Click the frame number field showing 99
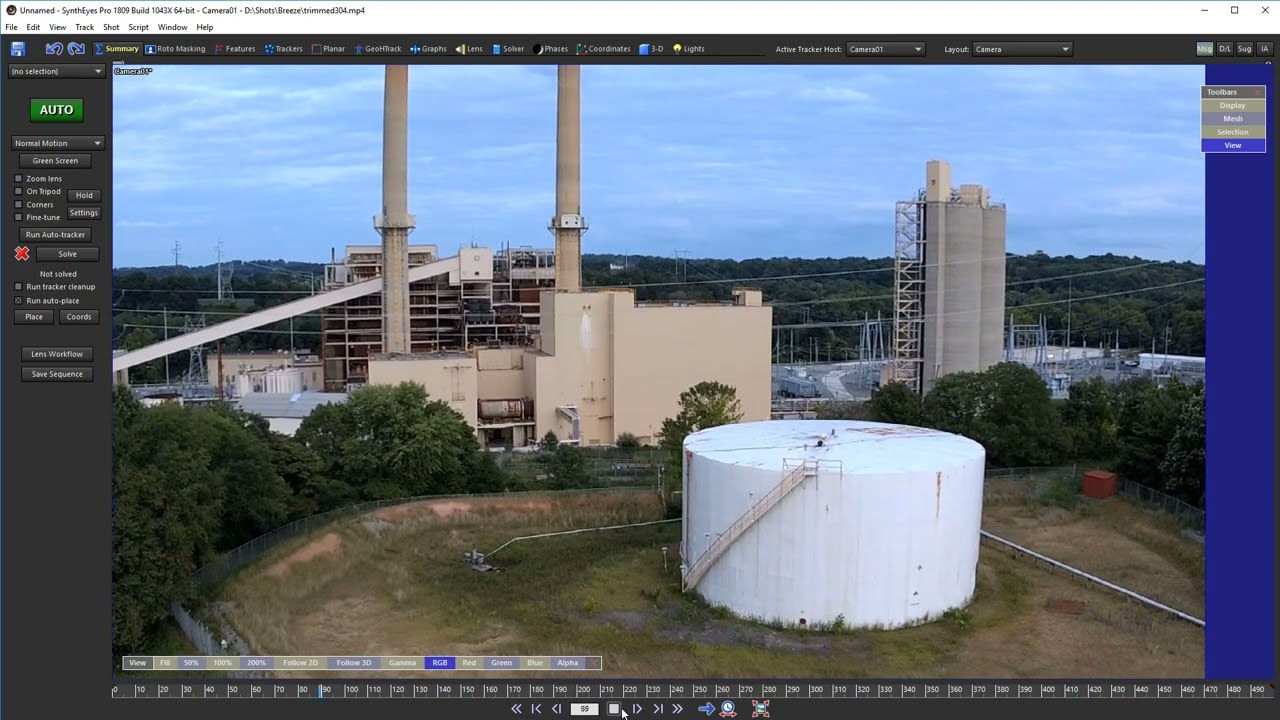This screenshot has height=720, width=1280. [585, 709]
